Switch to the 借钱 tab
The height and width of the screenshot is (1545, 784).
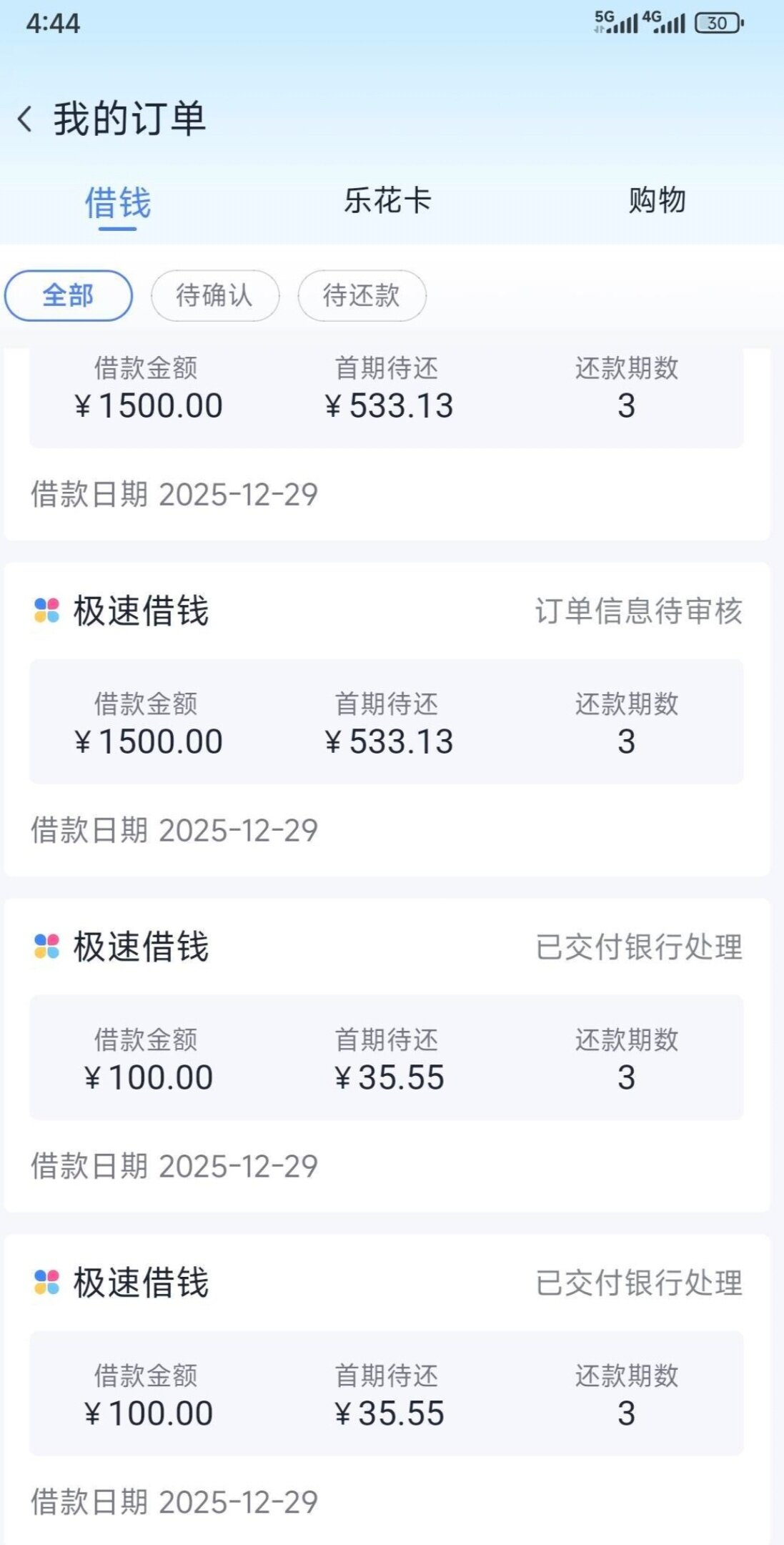[x=118, y=203]
